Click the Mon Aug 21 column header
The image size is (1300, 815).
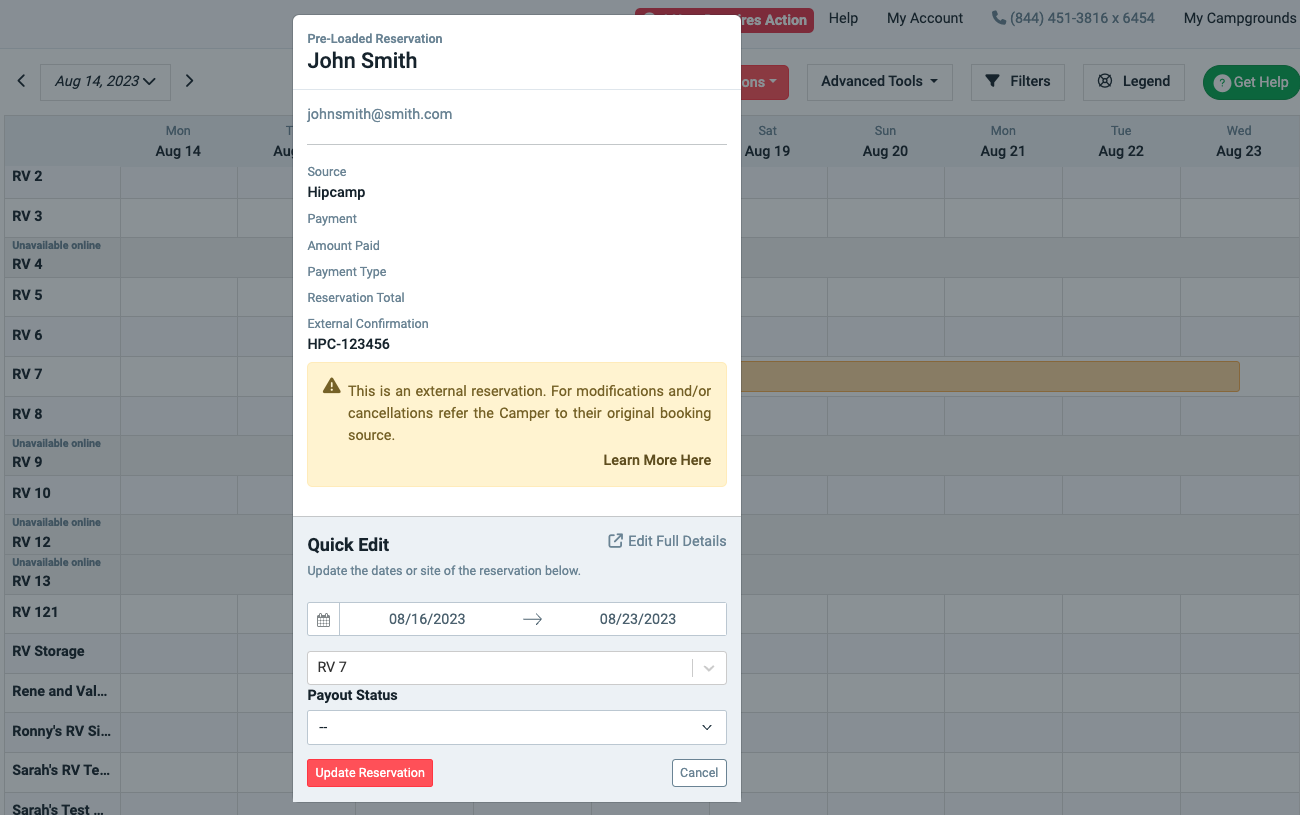click(1003, 141)
